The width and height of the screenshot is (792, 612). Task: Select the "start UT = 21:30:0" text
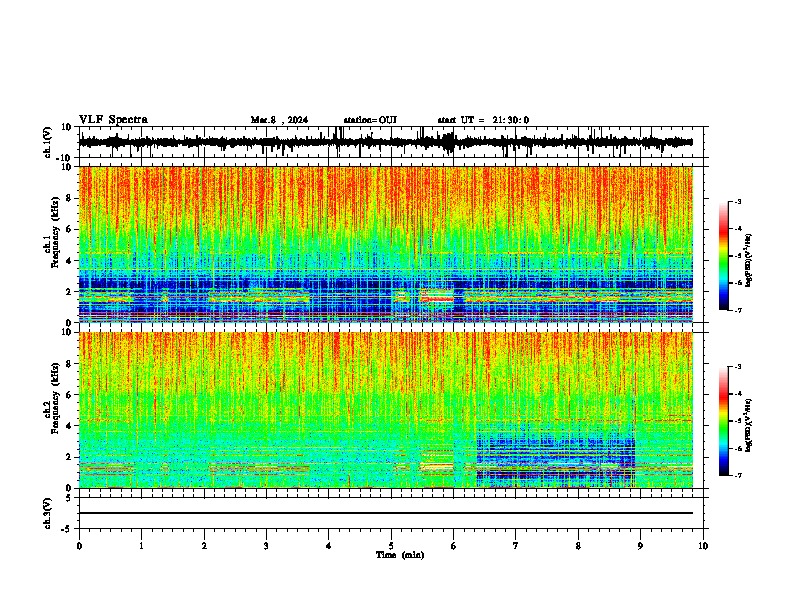[483, 120]
